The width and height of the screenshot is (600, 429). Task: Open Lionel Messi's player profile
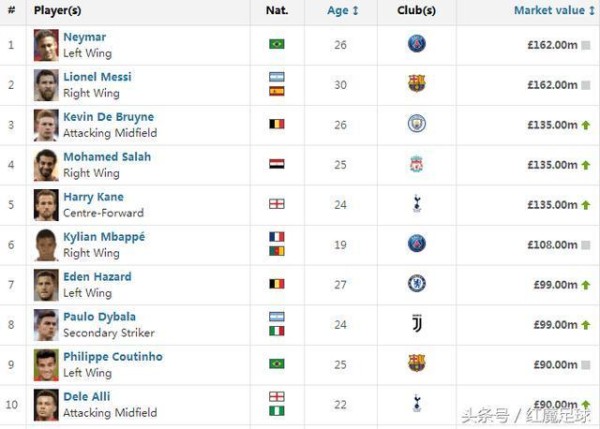point(97,77)
